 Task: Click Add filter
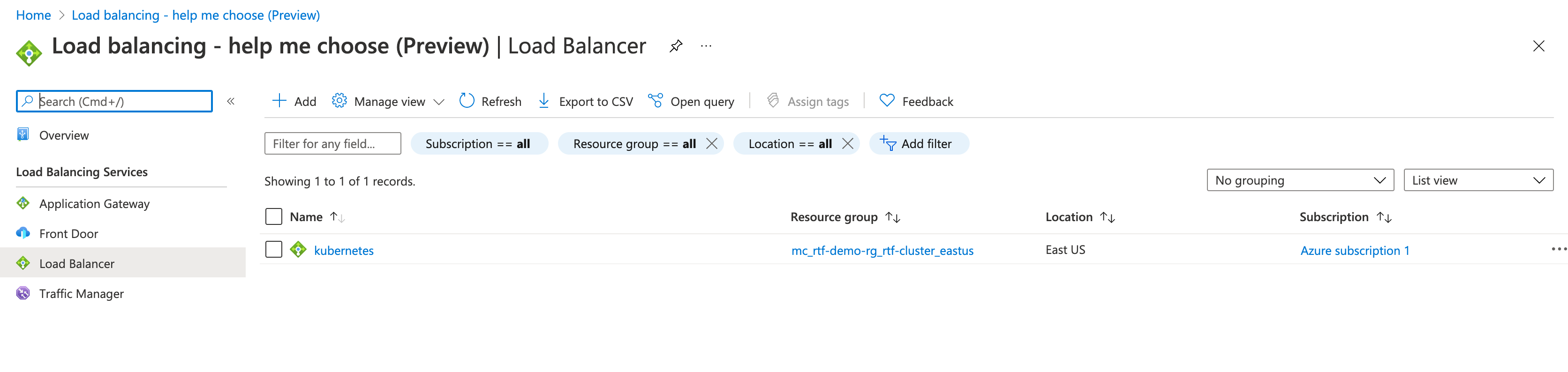point(919,144)
